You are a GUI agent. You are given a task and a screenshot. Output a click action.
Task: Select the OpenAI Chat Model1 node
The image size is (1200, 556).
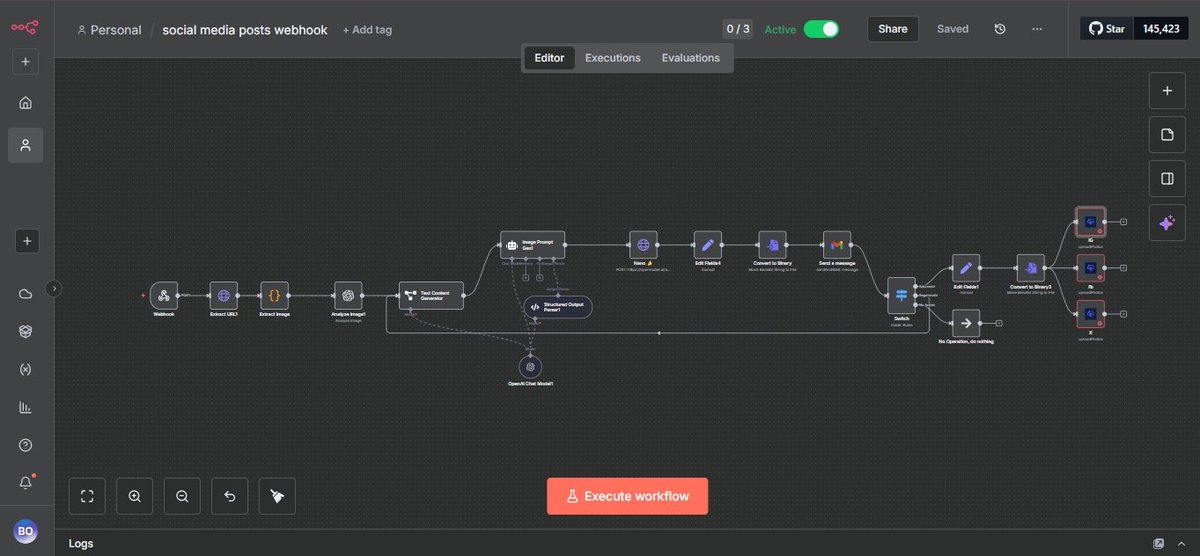click(x=530, y=367)
